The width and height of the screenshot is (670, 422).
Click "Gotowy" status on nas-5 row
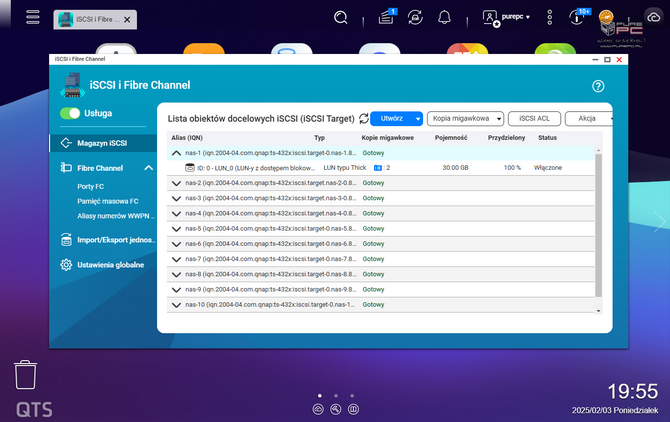[373, 229]
